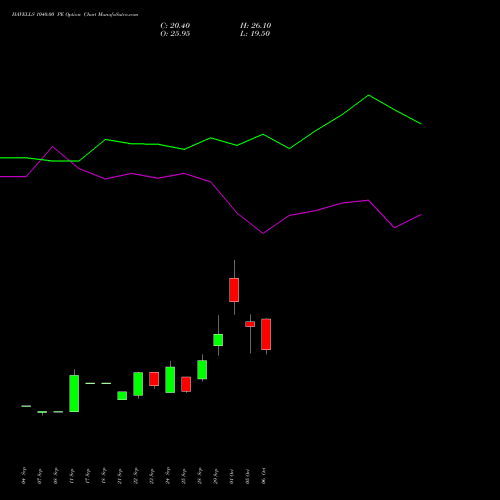Image resolution: width=500 pixels, height=500 pixels.
Task: Select the closing price C: 20.40
Action: point(175,26)
